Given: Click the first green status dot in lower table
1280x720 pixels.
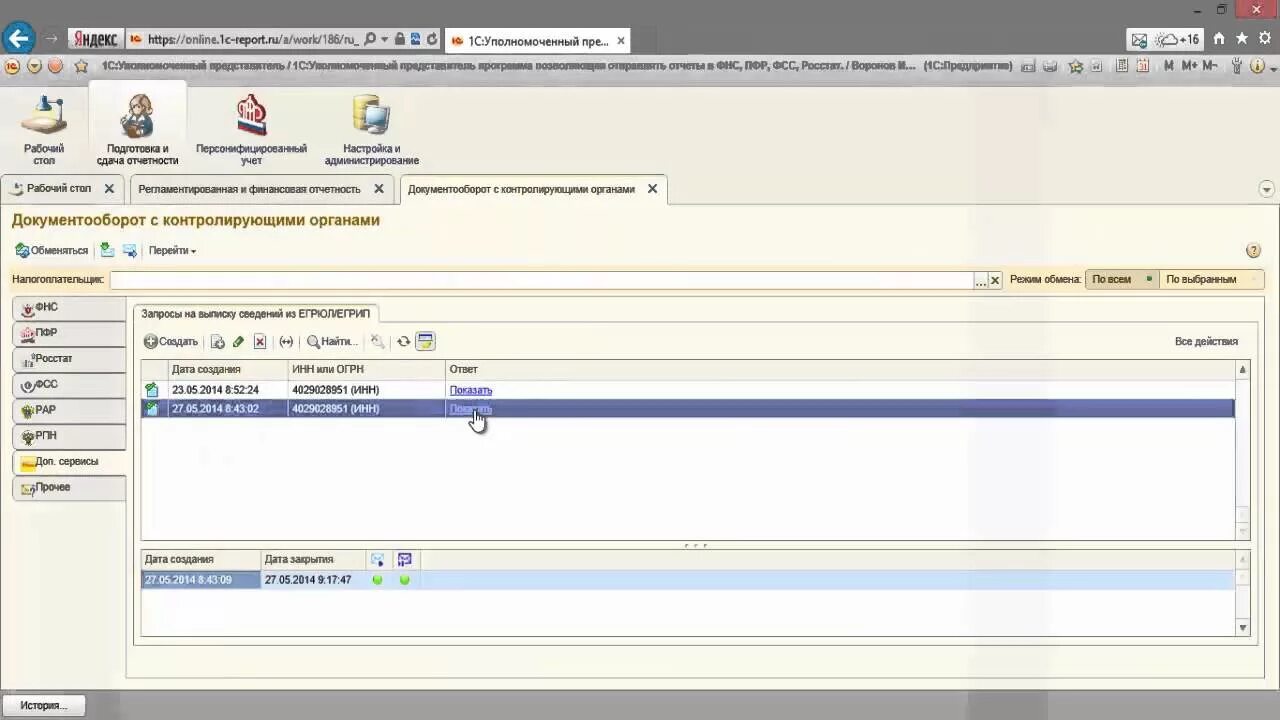Looking at the screenshot, I should click(377, 580).
